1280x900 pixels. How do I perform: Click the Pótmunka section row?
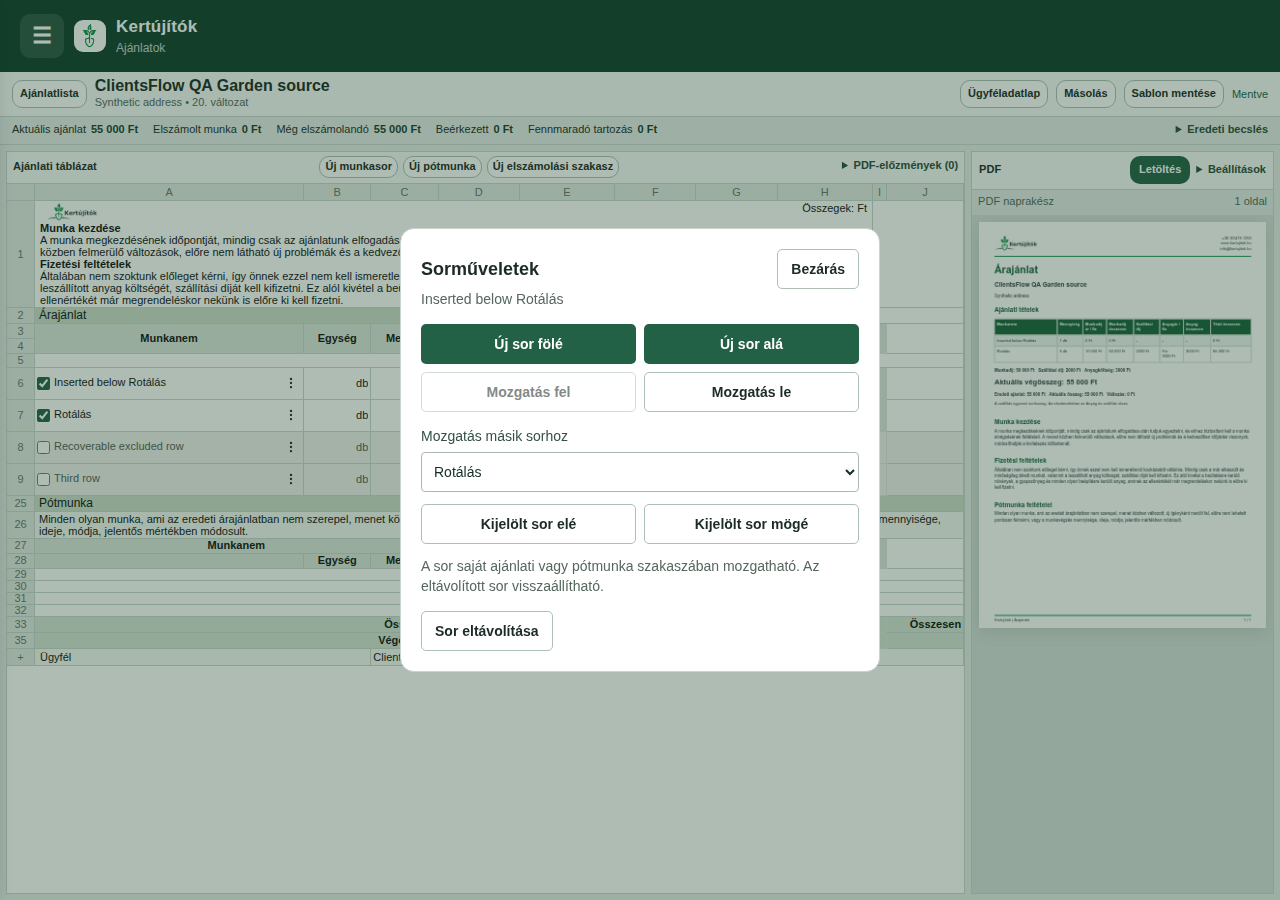(x=499, y=503)
